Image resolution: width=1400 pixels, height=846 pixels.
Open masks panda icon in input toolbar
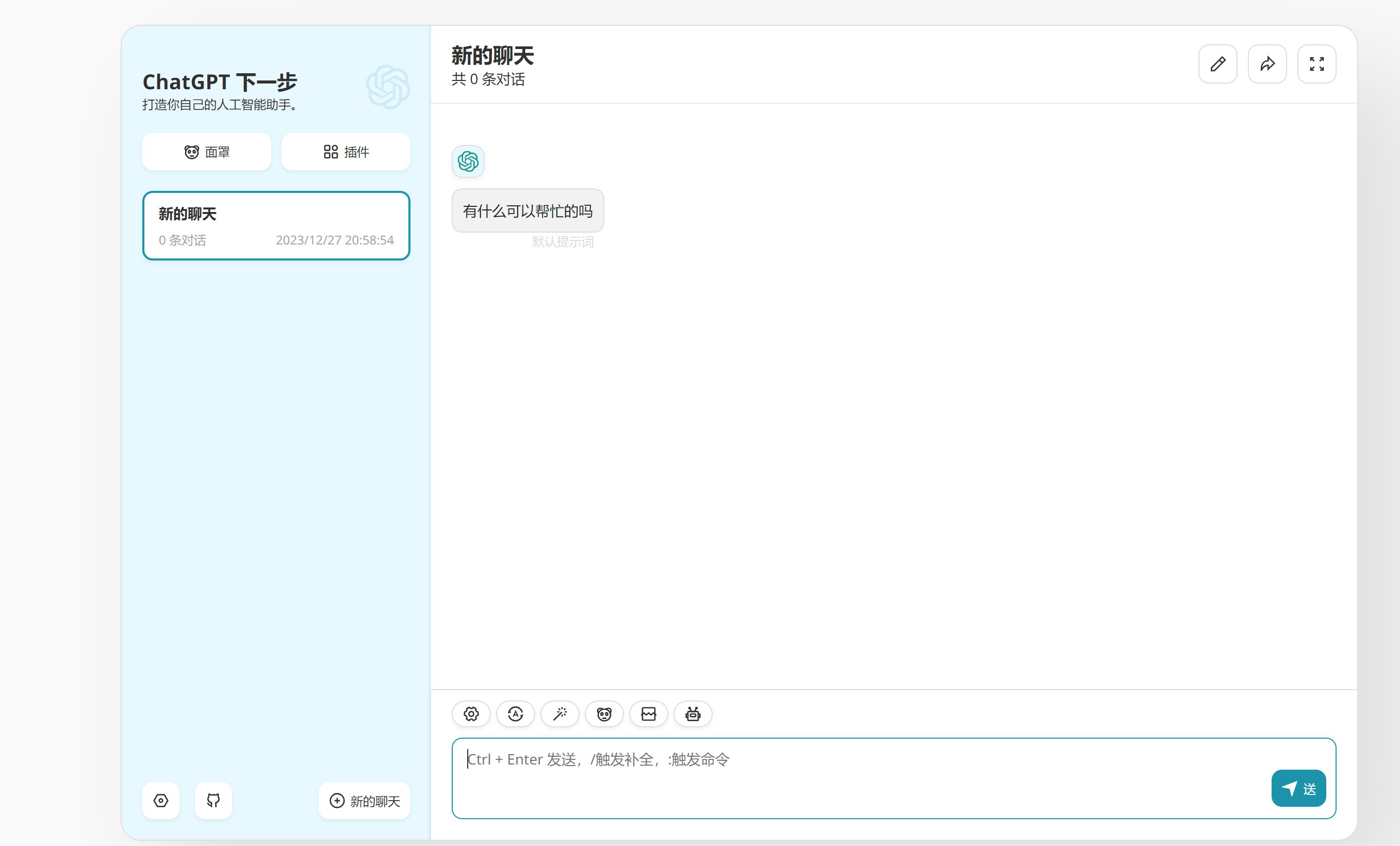pyautogui.click(x=604, y=713)
